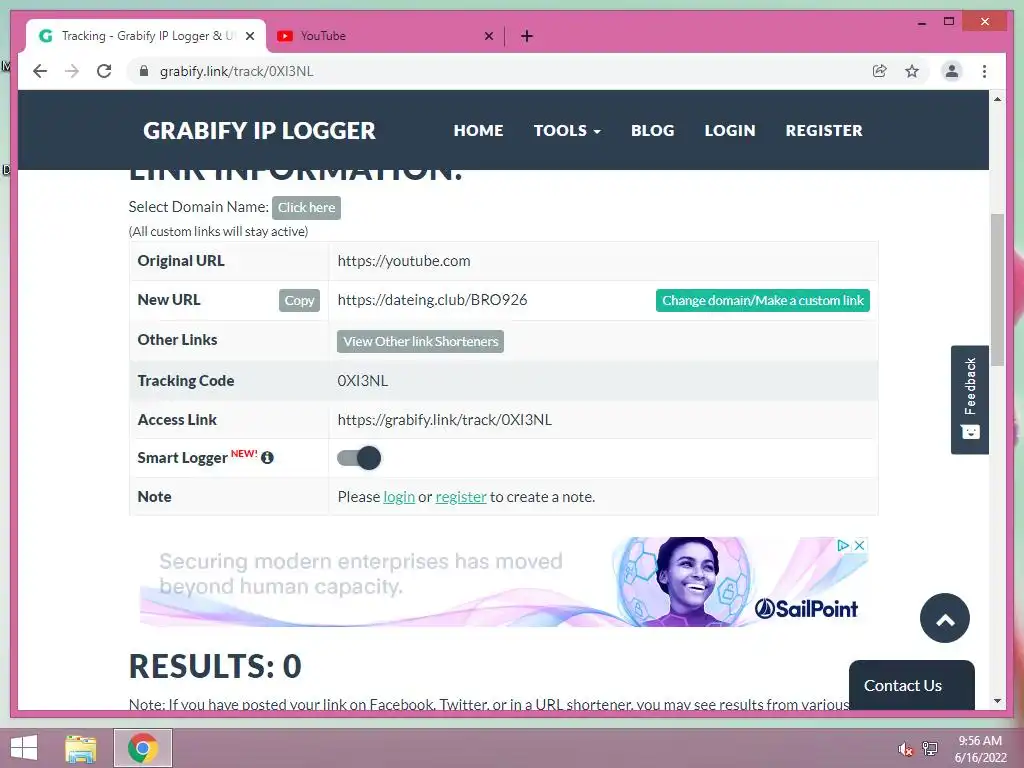Close the Grabify Tracking tab
1024x768 pixels.
[x=249, y=36]
